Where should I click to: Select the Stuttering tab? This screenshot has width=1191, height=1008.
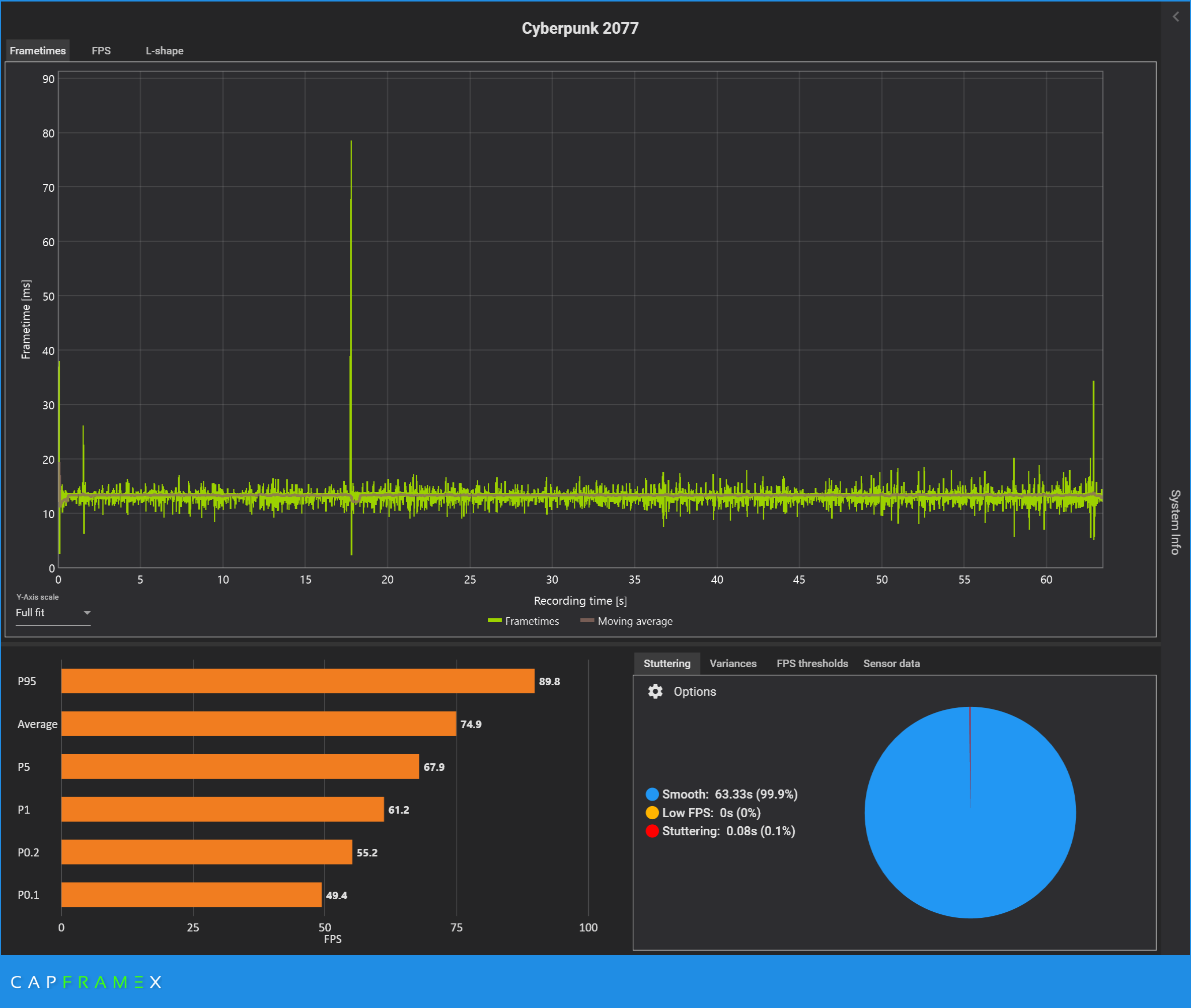666,664
